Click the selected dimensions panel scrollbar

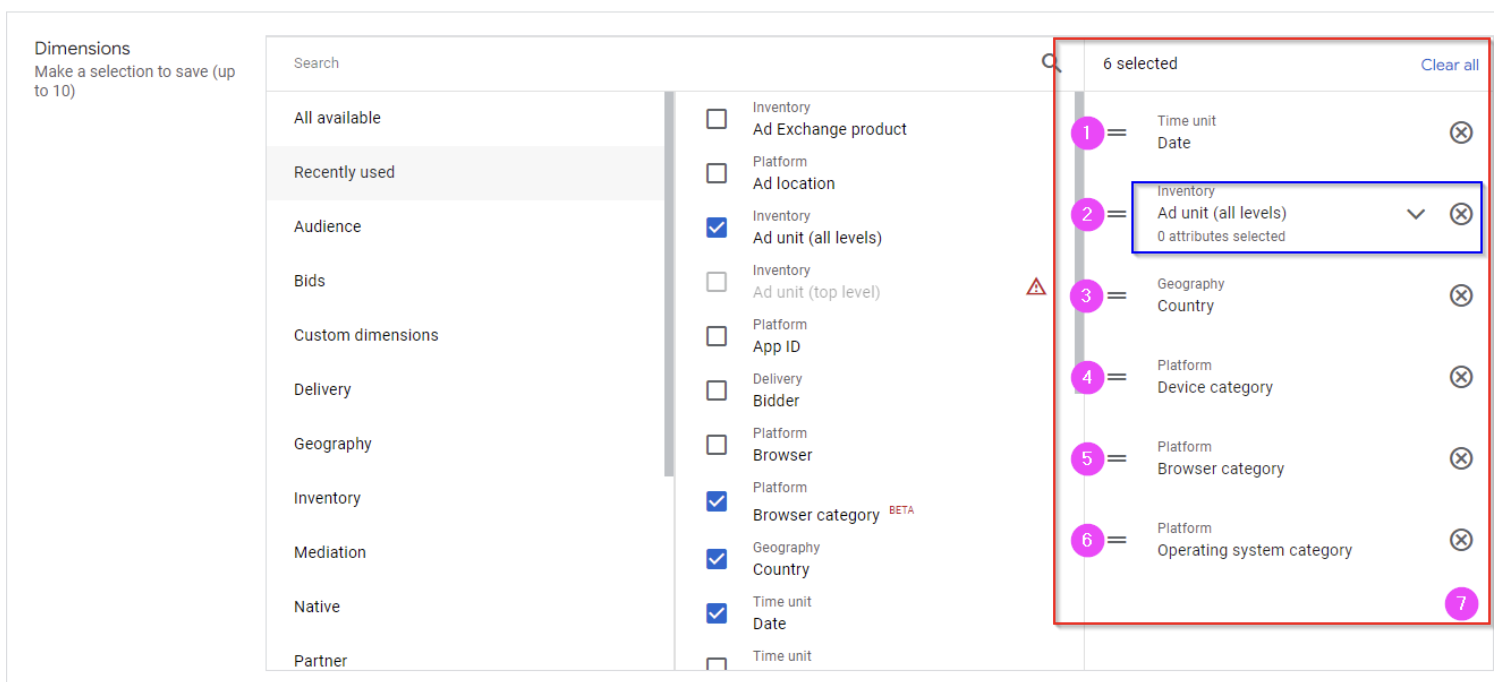tap(1079, 243)
